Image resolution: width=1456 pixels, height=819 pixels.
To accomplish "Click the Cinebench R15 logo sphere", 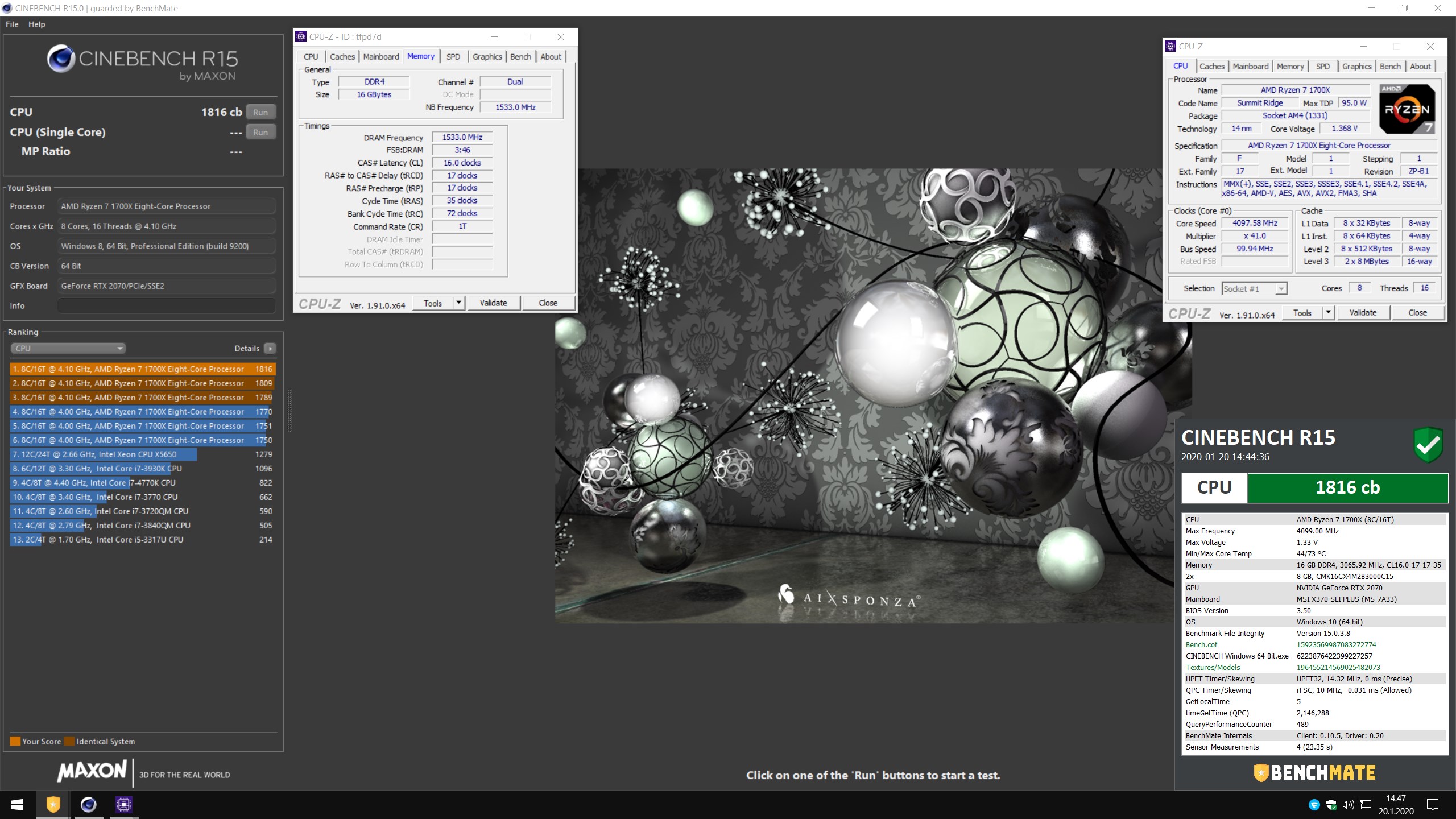I will click(x=61, y=59).
